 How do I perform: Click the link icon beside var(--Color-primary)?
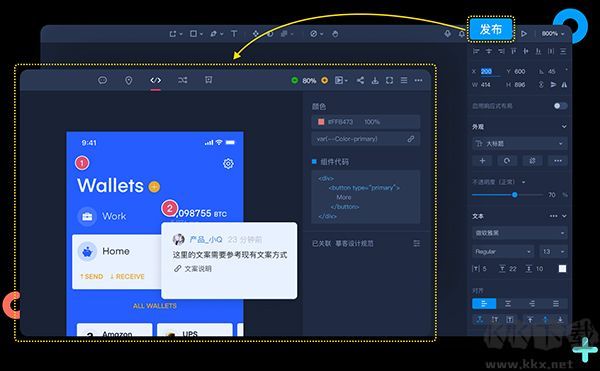click(x=411, y=139)
